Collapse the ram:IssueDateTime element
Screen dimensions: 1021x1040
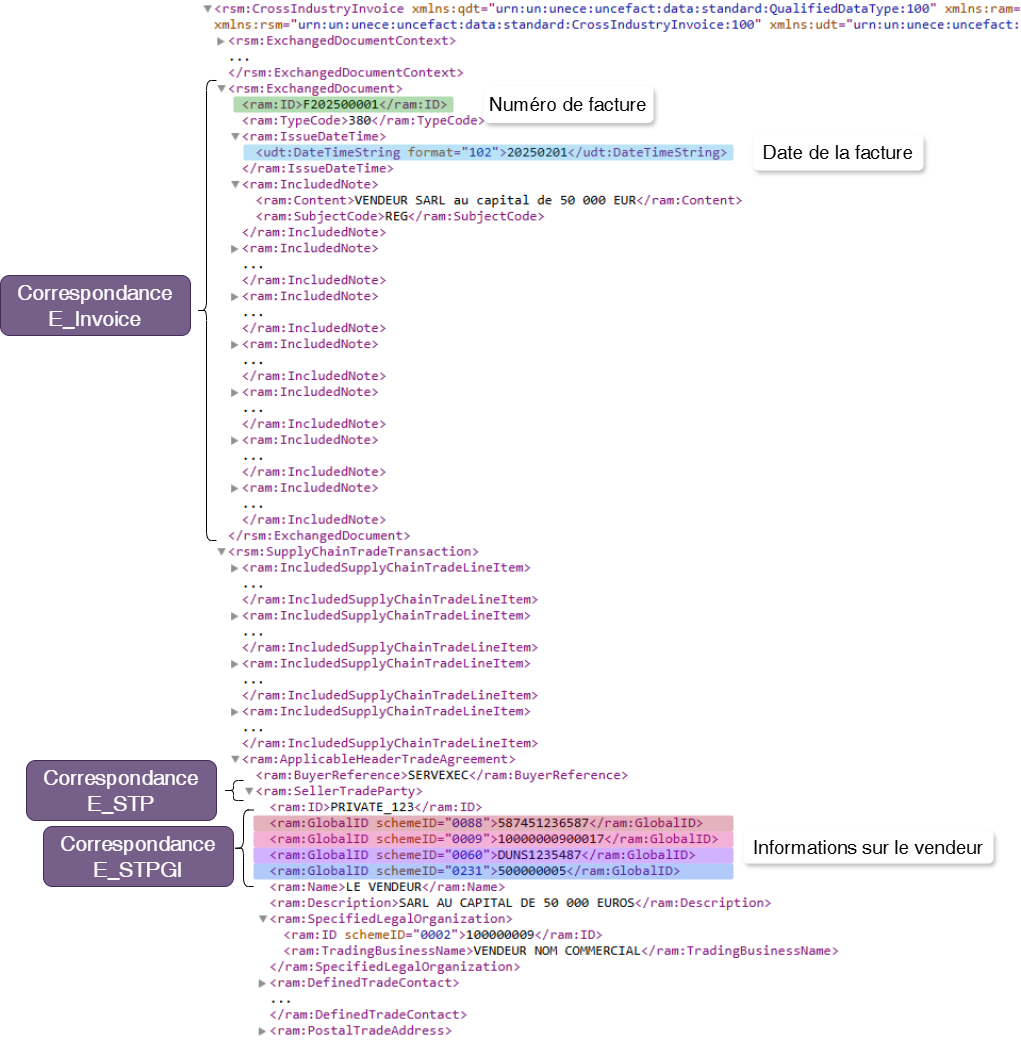click(x=235, y=137)
